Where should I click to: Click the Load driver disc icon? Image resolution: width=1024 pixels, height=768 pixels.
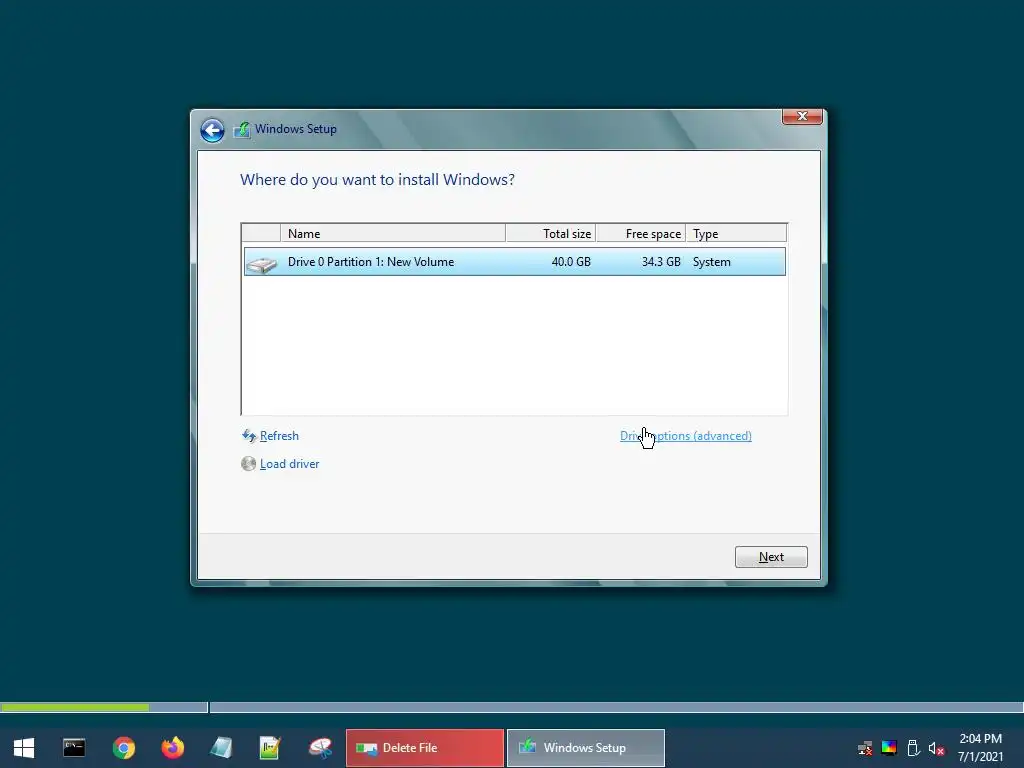pyautogui.click(x=248, y=464)
